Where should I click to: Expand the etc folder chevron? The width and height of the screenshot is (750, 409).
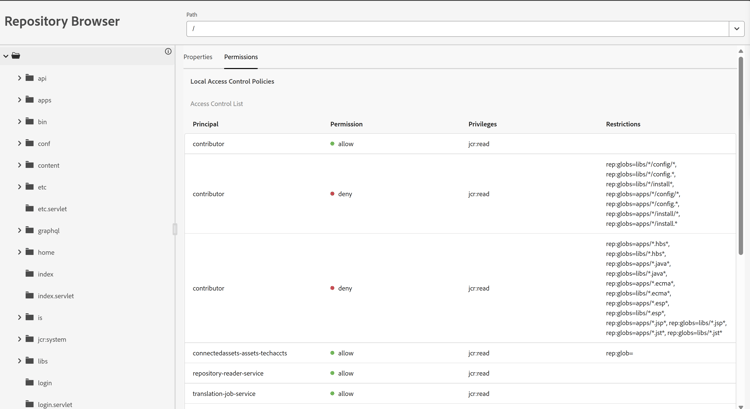pos(20,187)
